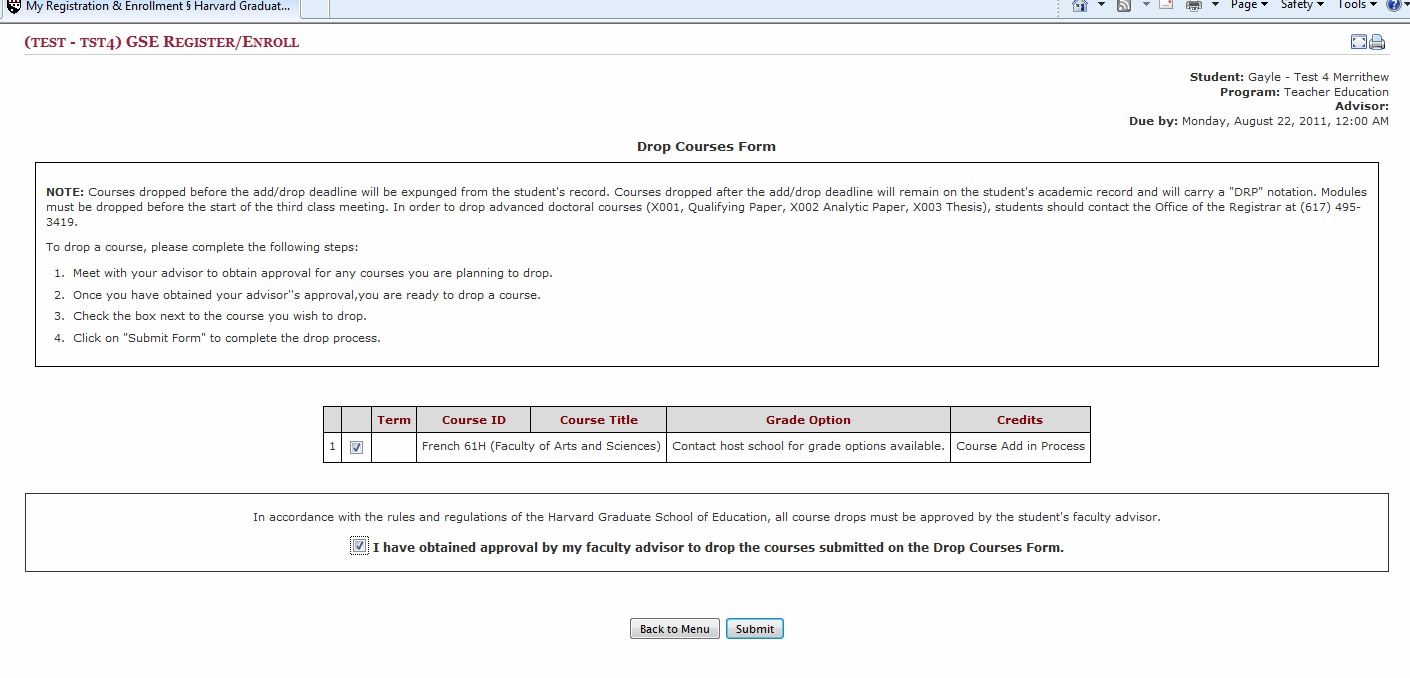Image resolution: width=1410 pixels, height=678 pixels.
Task: Click the due date 'Monday, August 22, 2011'
Action: (1255, 121)
